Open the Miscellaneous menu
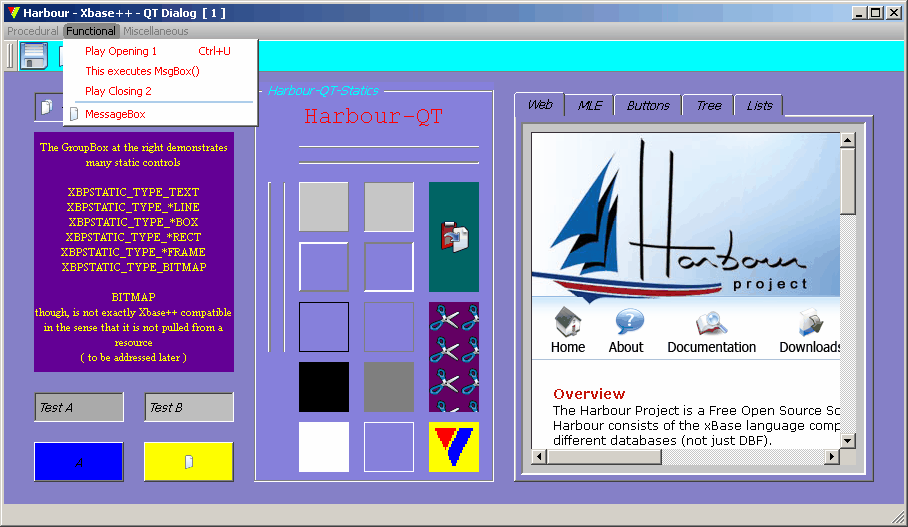 point(155,31)
